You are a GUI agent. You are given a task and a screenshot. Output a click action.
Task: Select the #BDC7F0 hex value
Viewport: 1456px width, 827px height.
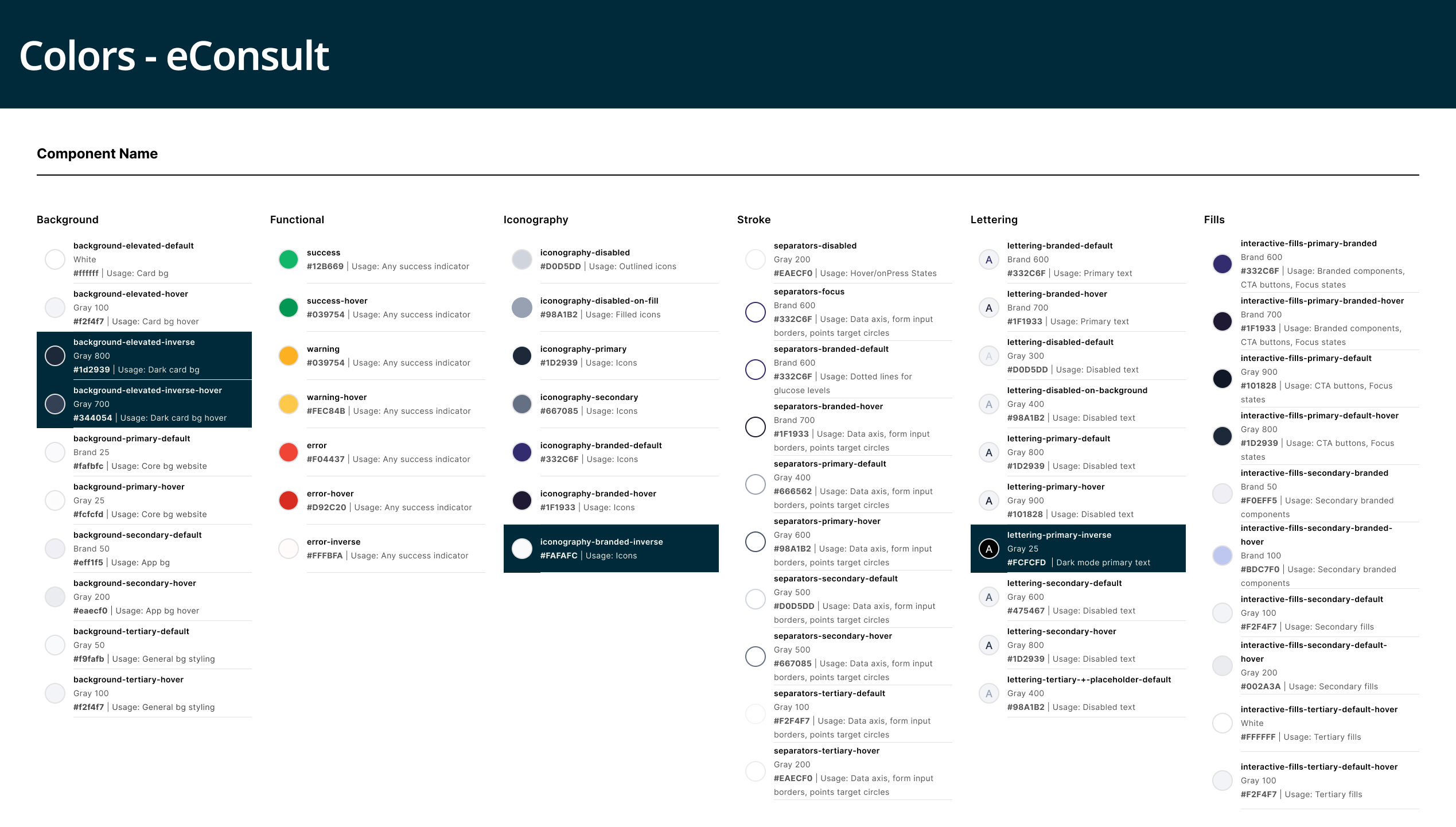pyautogui.click(x=1260, y=569)
